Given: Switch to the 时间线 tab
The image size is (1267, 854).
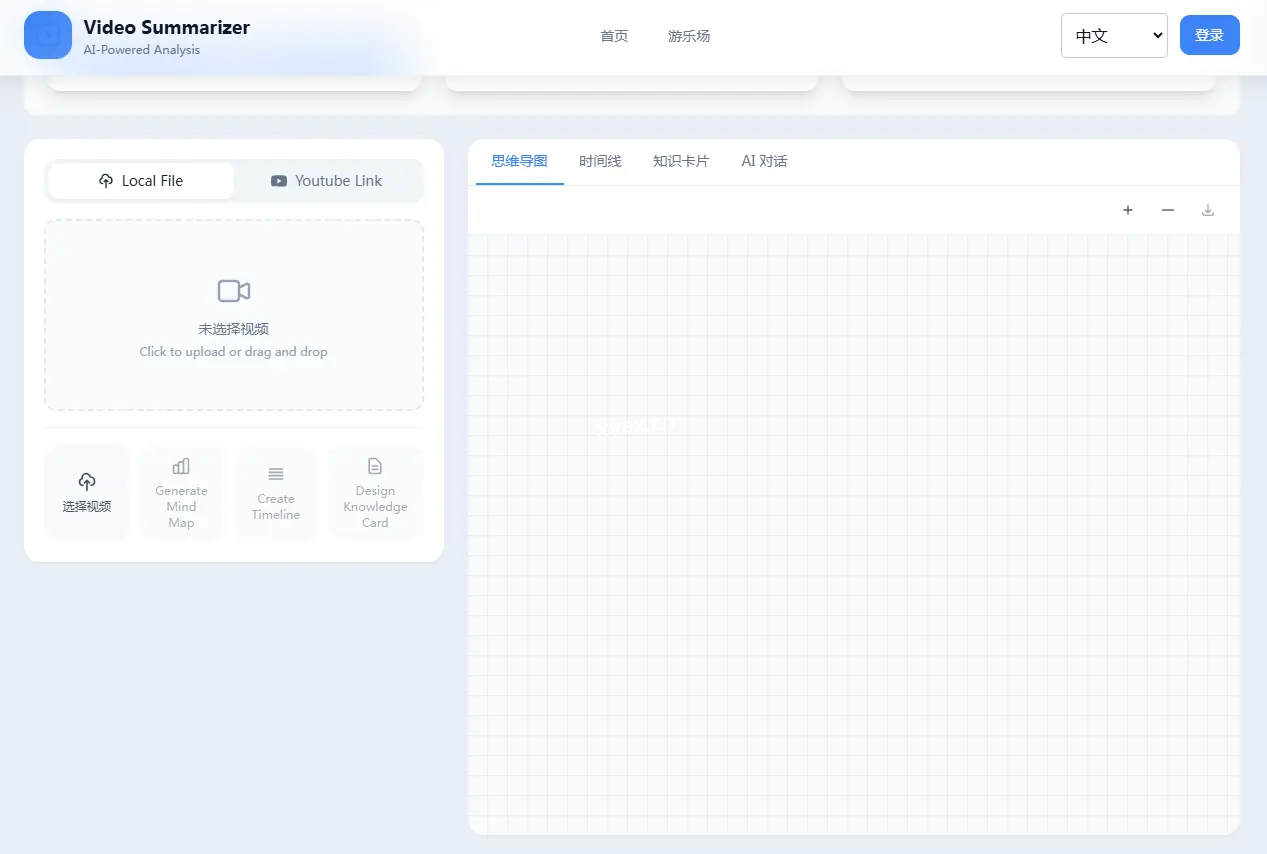Looking at the screenshot, I should [600, 161].
